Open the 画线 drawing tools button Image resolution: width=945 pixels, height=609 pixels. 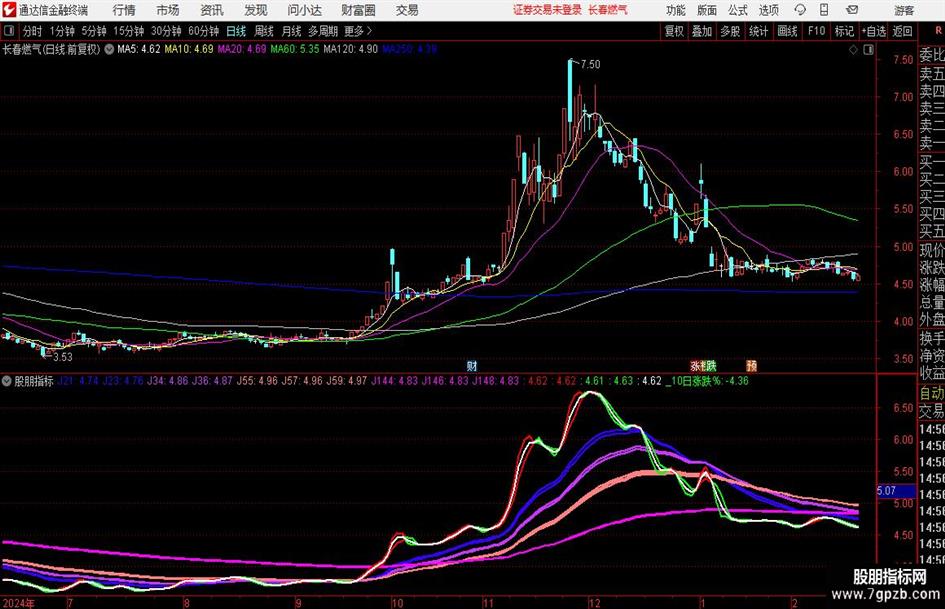[787, 31]
